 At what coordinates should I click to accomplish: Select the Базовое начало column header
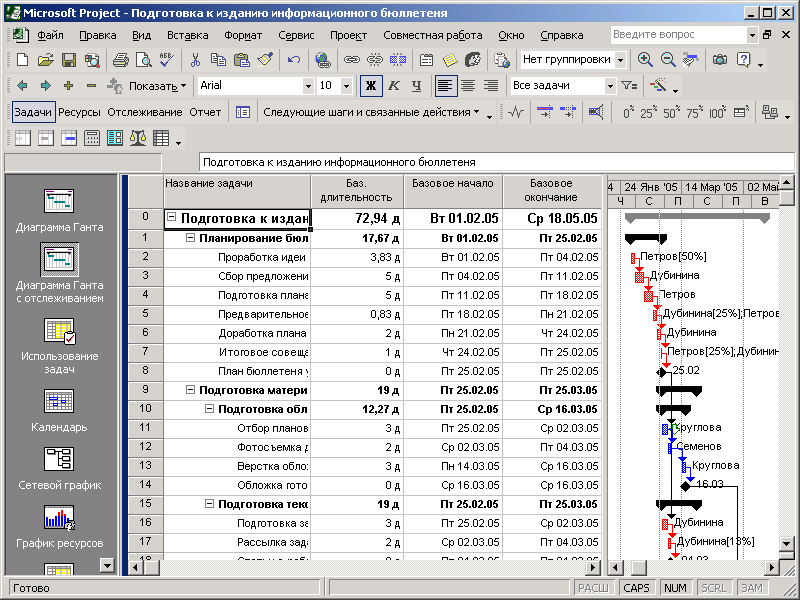[453, 191]
